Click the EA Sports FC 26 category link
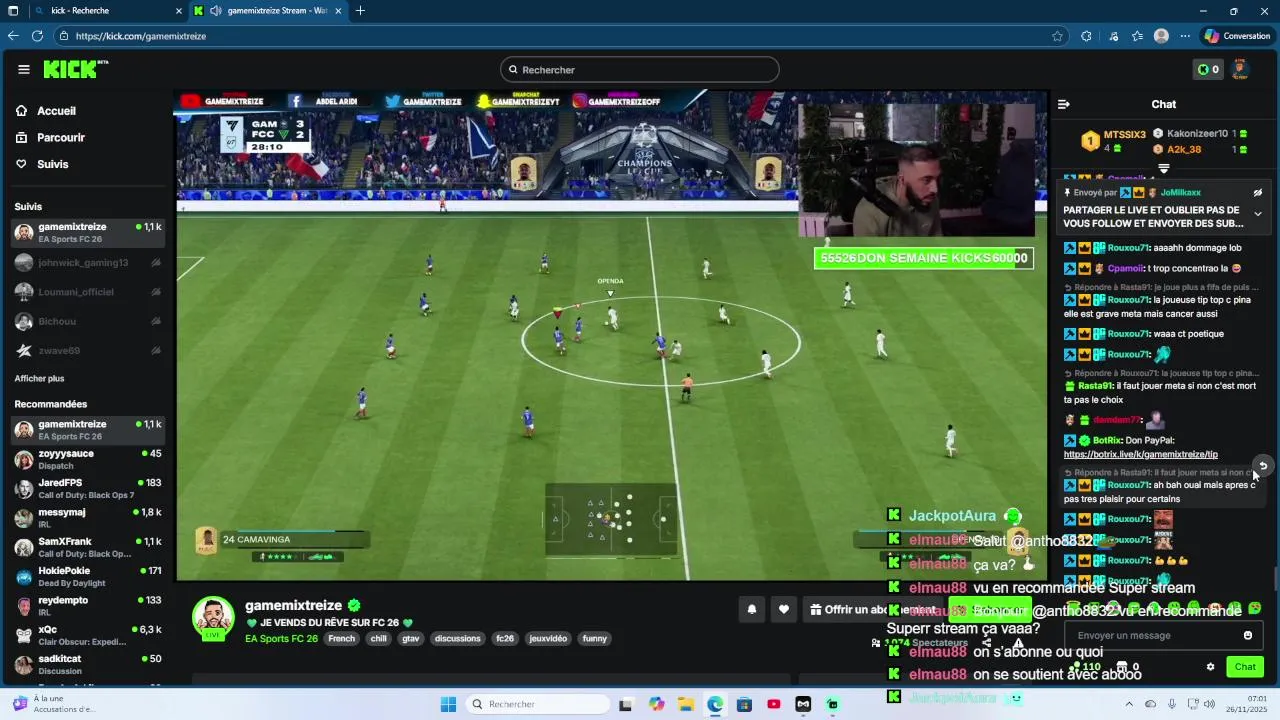Viewport: 1280px width, 720px height. [x=281, y=638]
